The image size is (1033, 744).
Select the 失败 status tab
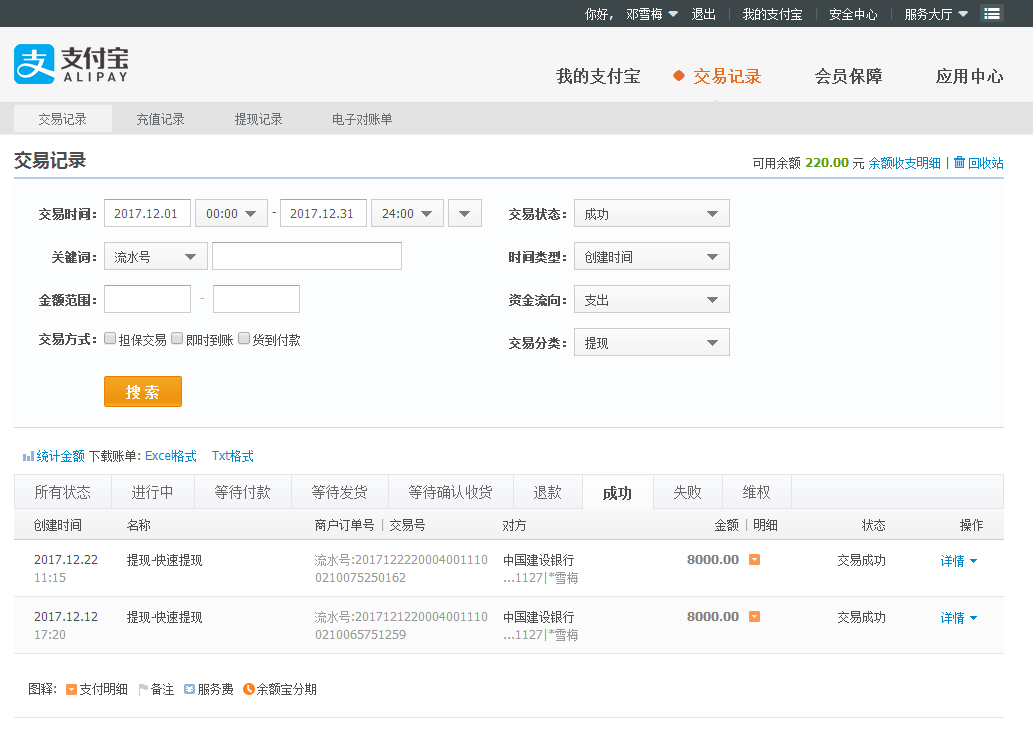pos(687,492)
